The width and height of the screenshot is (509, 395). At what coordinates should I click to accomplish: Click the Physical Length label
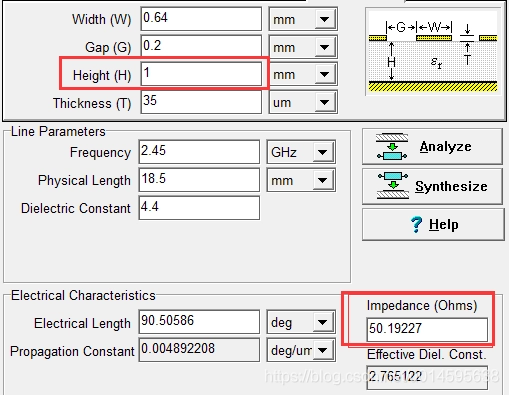click(x=84, y=181)
